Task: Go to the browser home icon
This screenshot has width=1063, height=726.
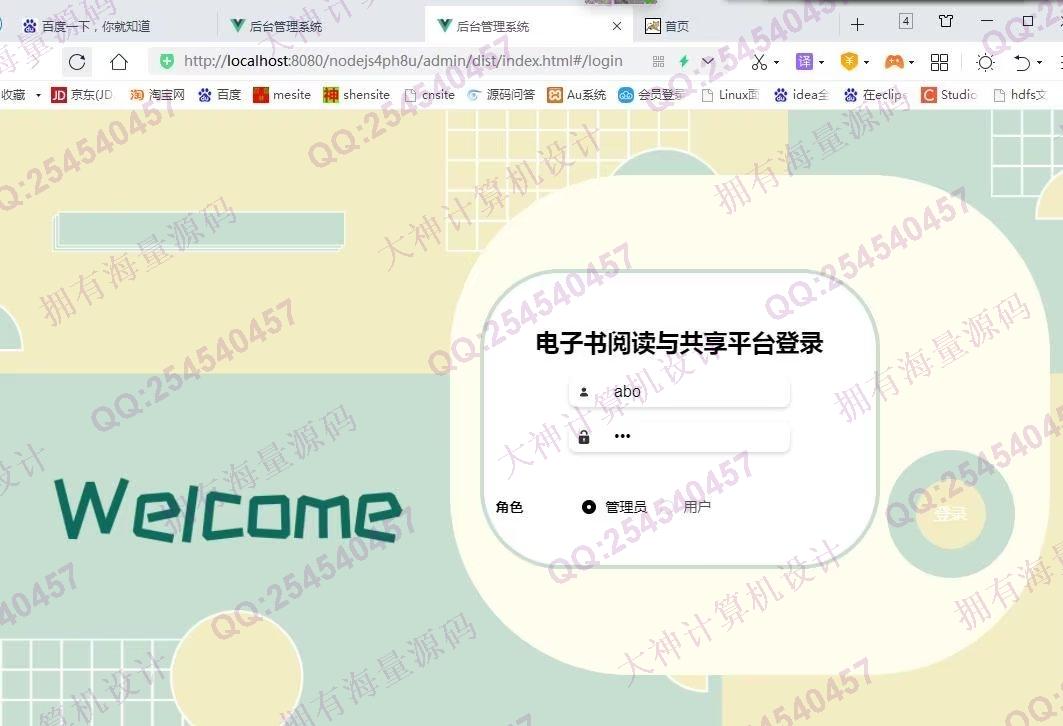Action: (119, 62)
